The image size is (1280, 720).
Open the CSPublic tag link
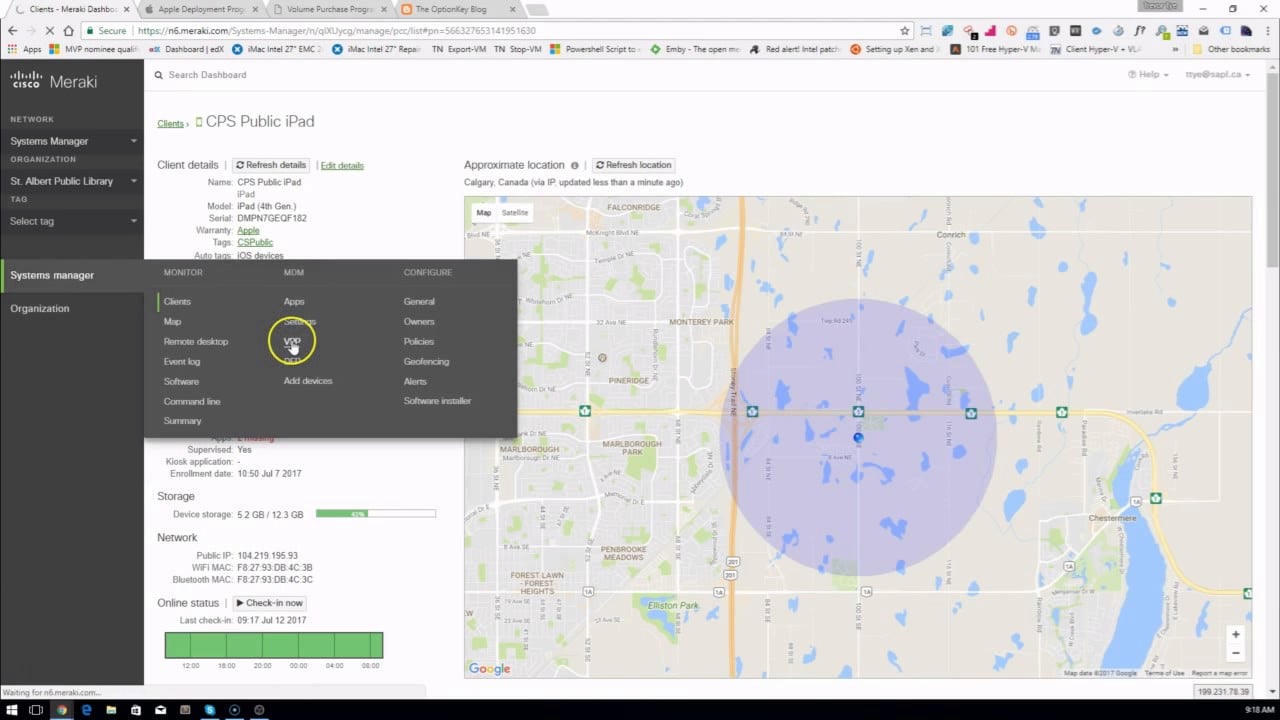coord(255,242)
